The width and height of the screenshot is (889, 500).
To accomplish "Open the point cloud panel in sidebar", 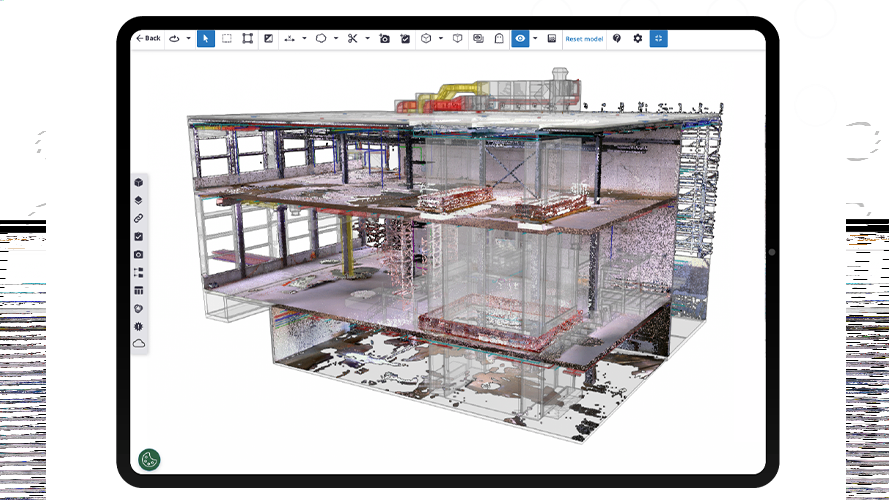I will click(139, 344).
